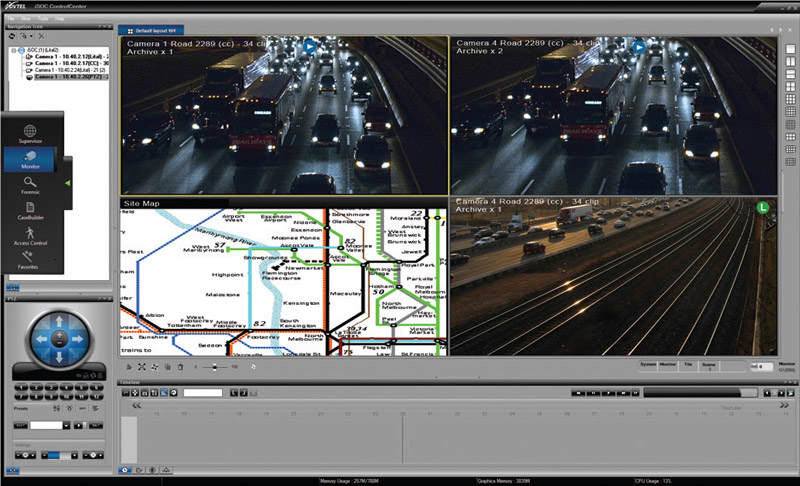Zoom out with PTZ minus button

[x=59, y=343]
